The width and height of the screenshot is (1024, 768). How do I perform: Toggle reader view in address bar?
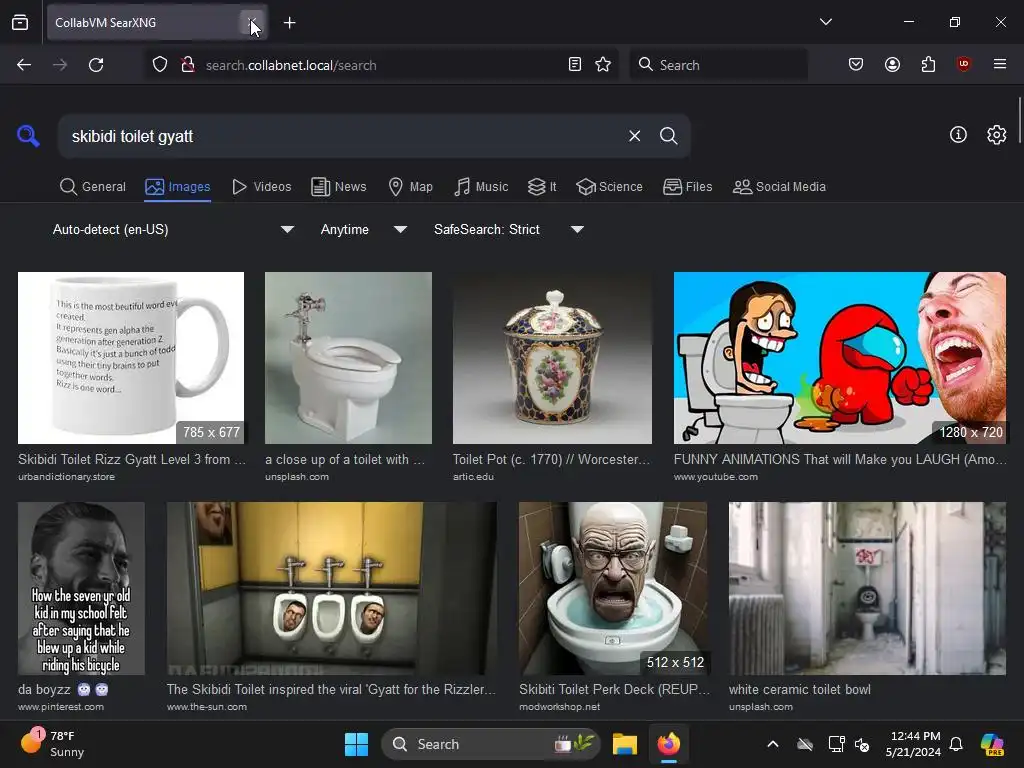click(x=575, y=65)
